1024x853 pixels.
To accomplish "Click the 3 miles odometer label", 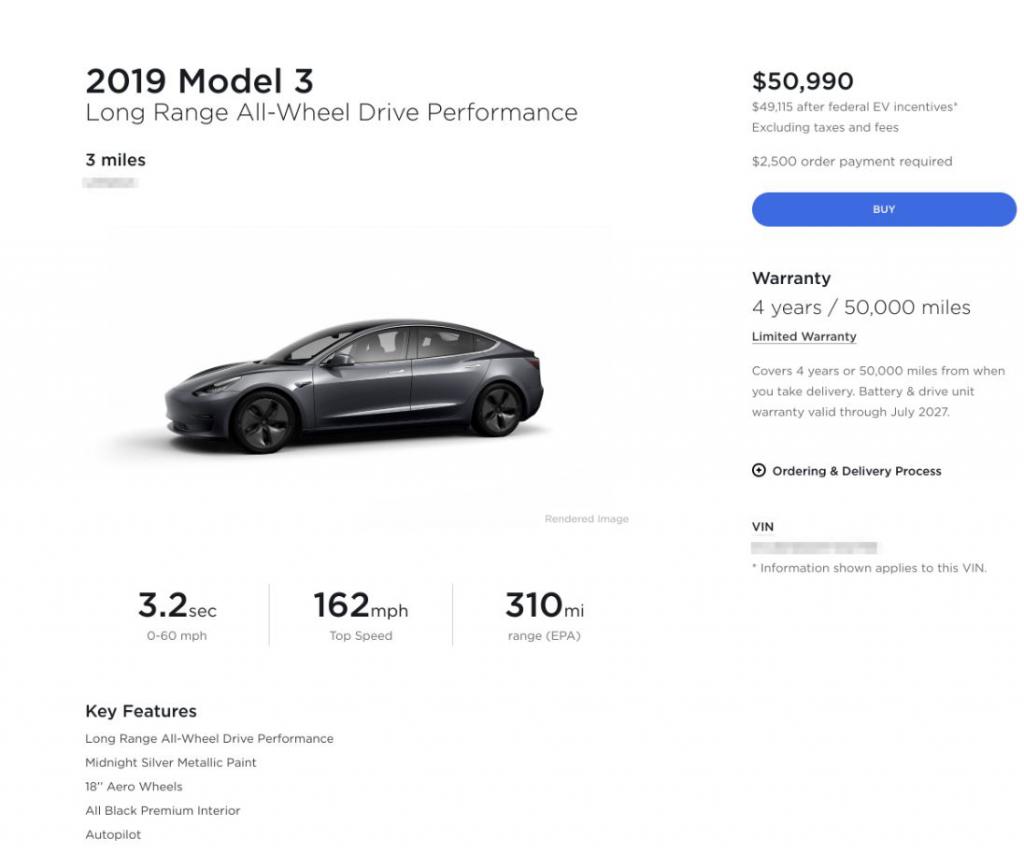I will click(116, 160).
